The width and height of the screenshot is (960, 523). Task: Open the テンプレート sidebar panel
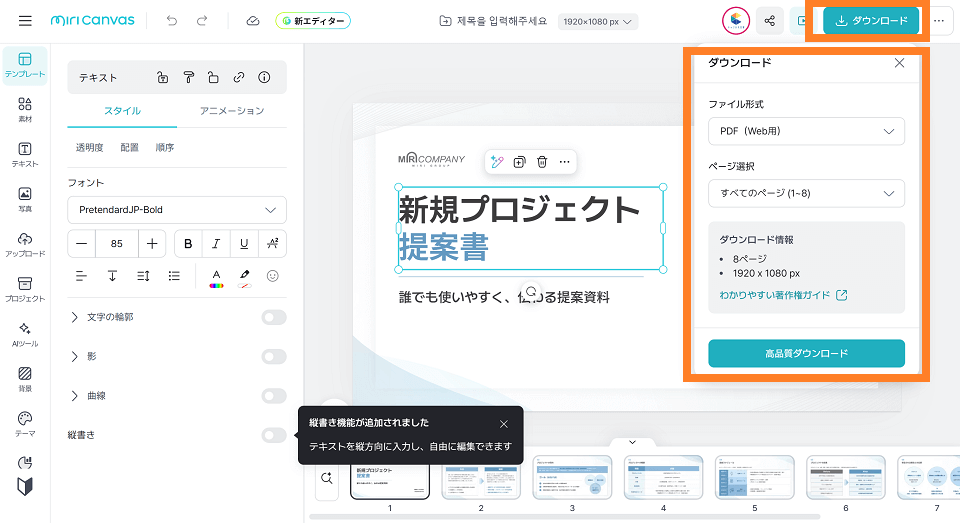point(25,66)
